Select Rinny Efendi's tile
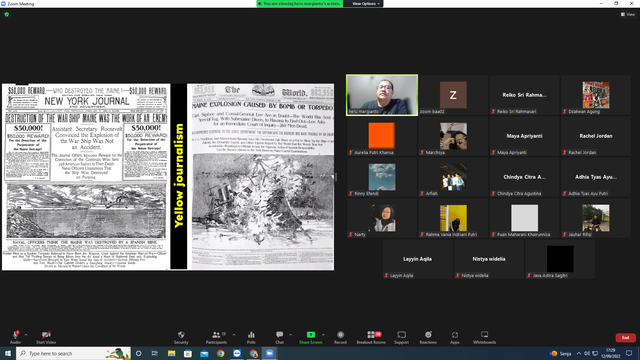640x360 pixels. coord(382,177)
